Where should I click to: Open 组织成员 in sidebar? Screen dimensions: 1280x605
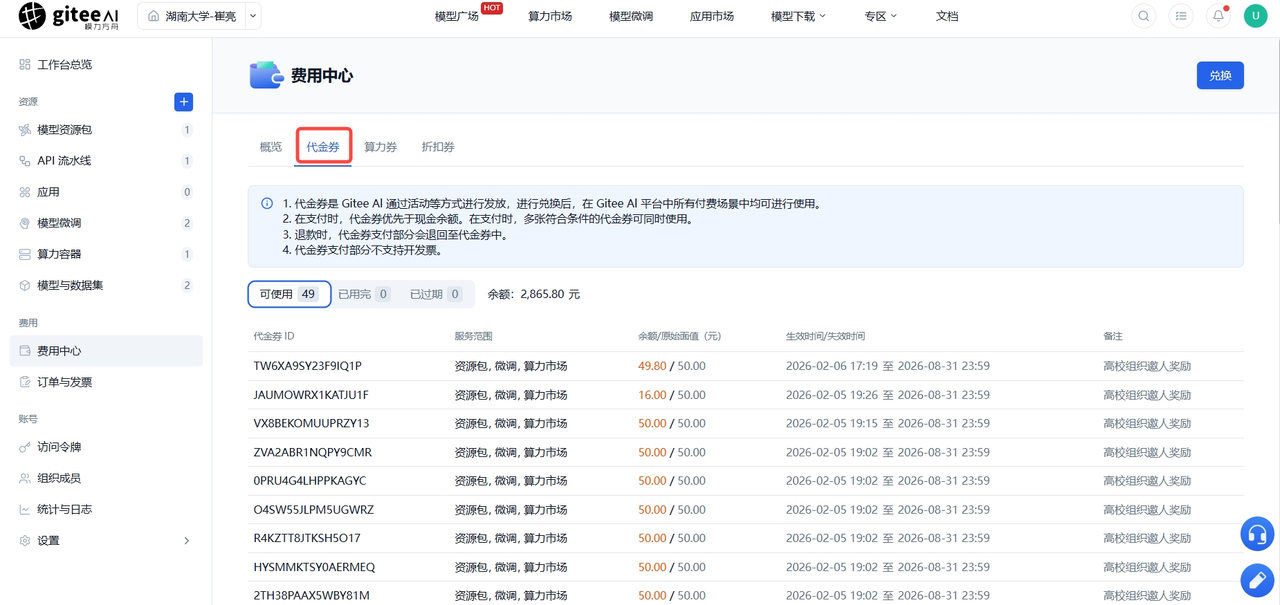coord(106,478)
